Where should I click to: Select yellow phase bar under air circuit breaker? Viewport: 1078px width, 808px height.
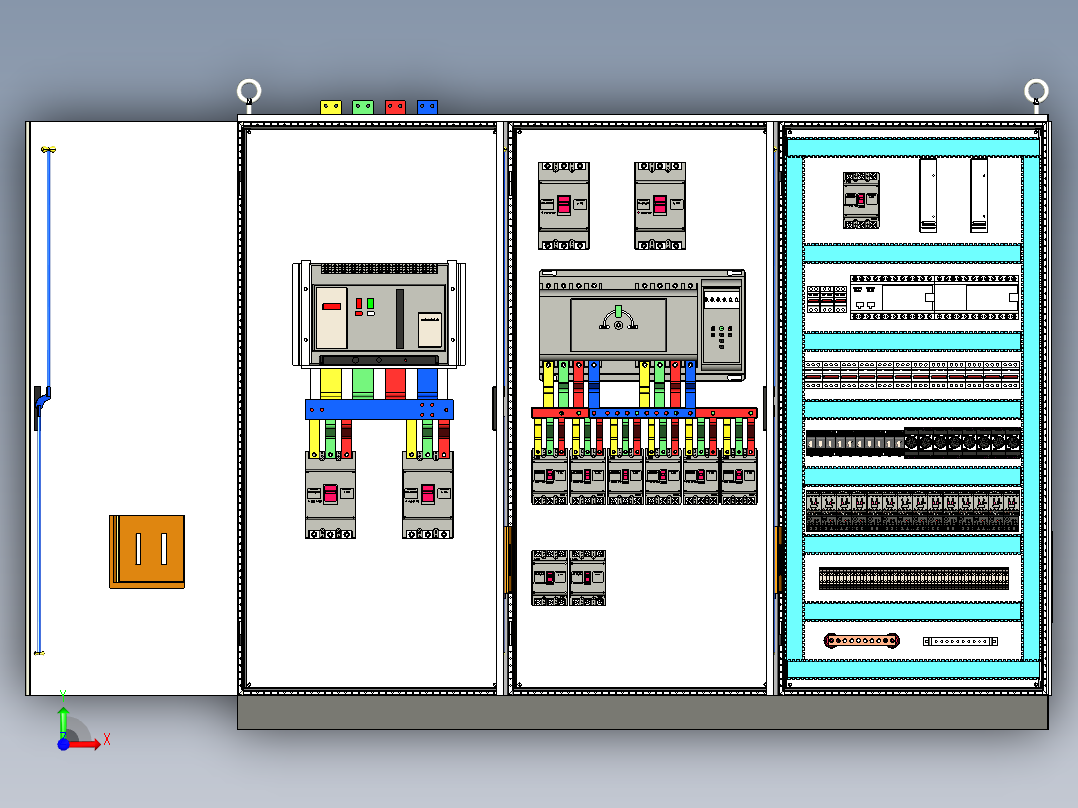tap(331, 384)
